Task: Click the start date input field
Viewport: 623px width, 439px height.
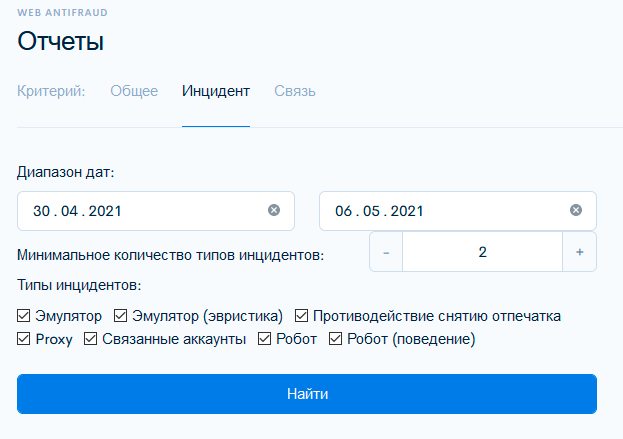Action: point(140,211)
